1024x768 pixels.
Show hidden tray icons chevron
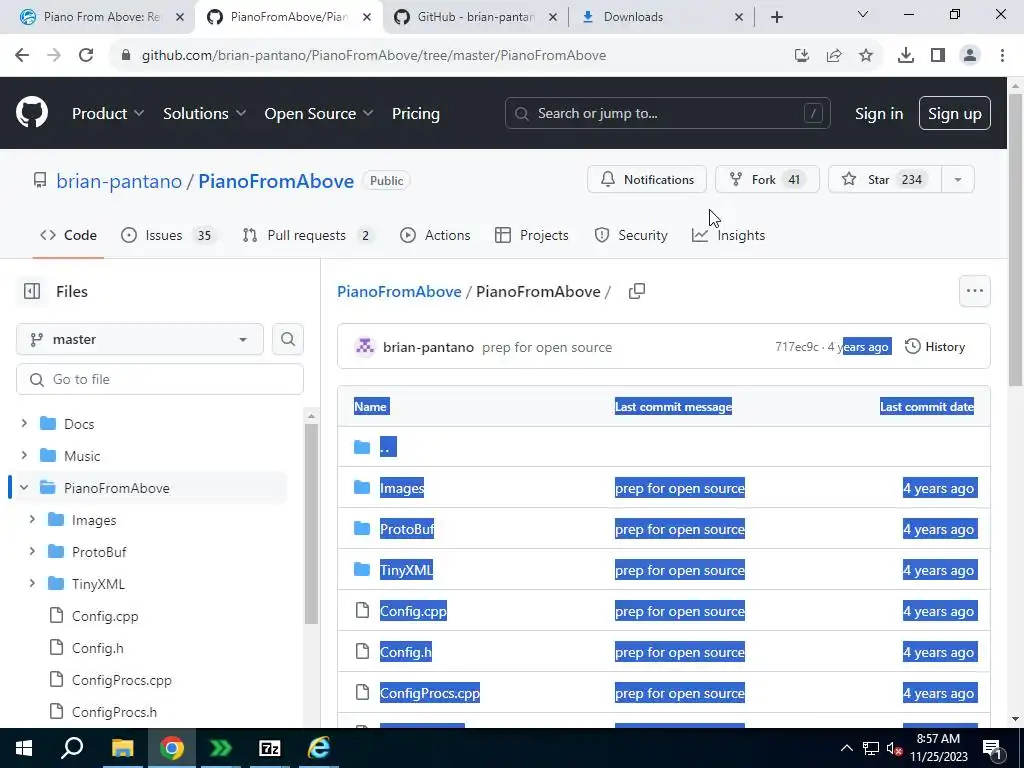click(846, 748)
